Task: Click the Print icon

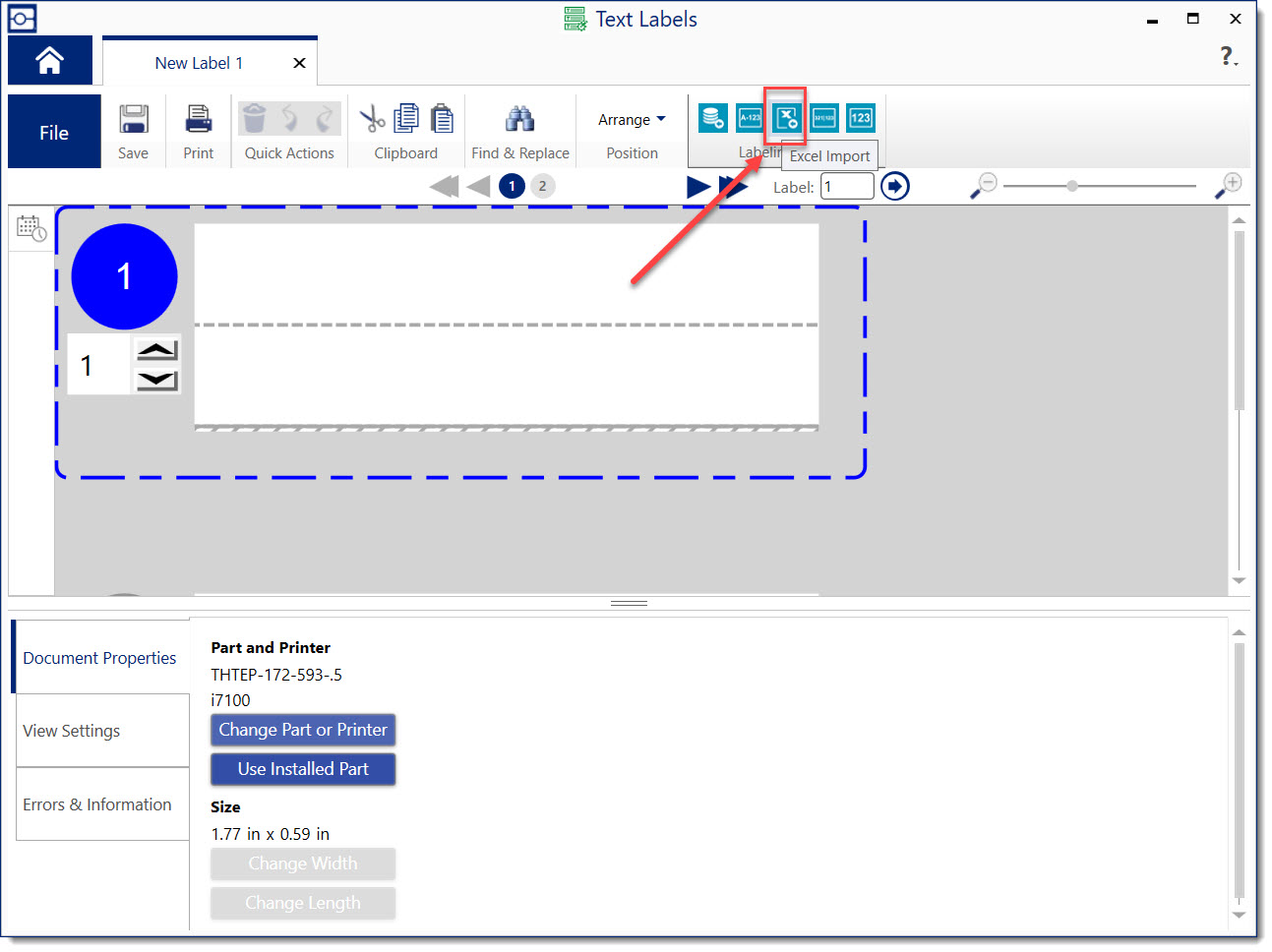Action: click(x=199, y=119)
